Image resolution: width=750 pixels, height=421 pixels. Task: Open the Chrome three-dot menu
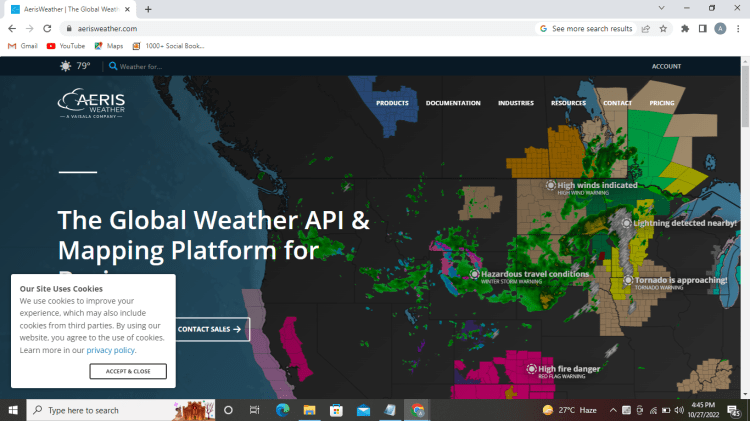[x=738, y=29]
